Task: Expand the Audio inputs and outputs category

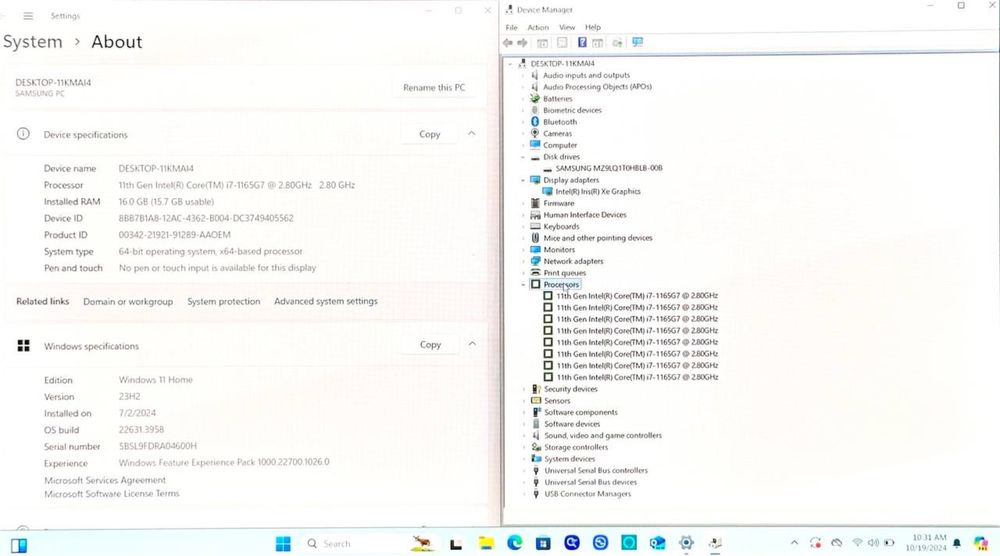Action: coord(524,75)
